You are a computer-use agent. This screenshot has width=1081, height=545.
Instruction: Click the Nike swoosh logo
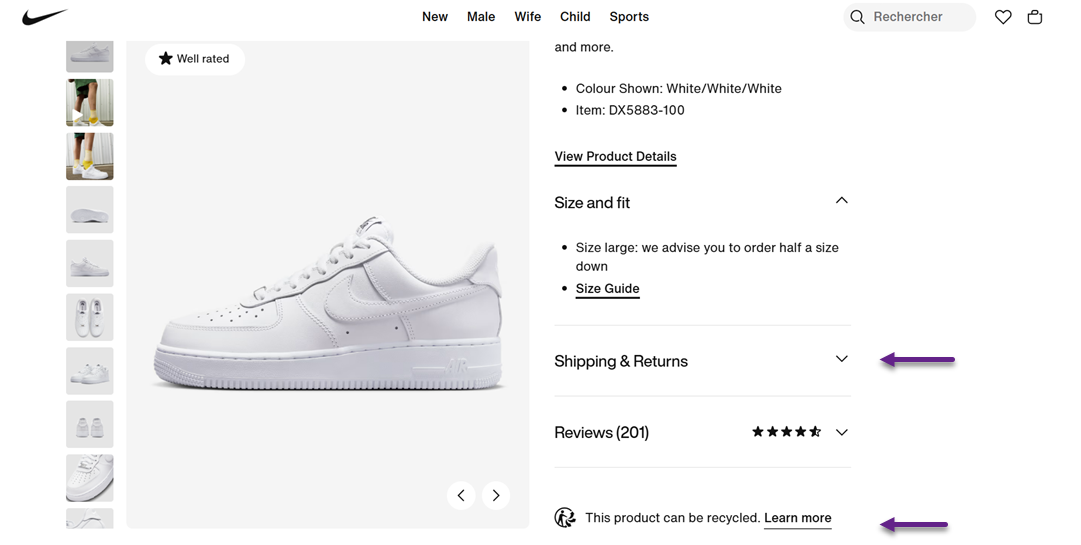45,17
